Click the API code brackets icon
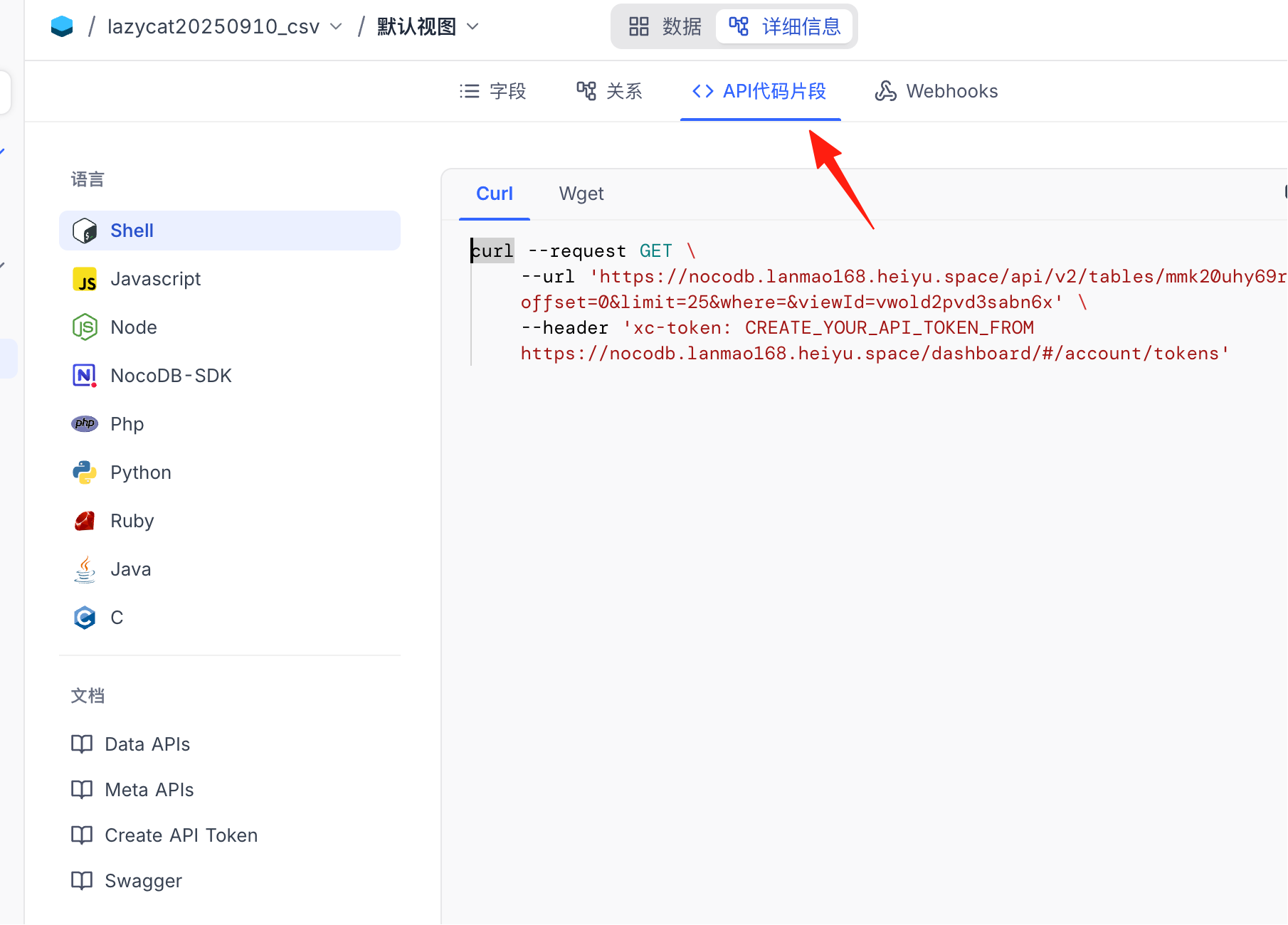 click(x=703, y=91)
